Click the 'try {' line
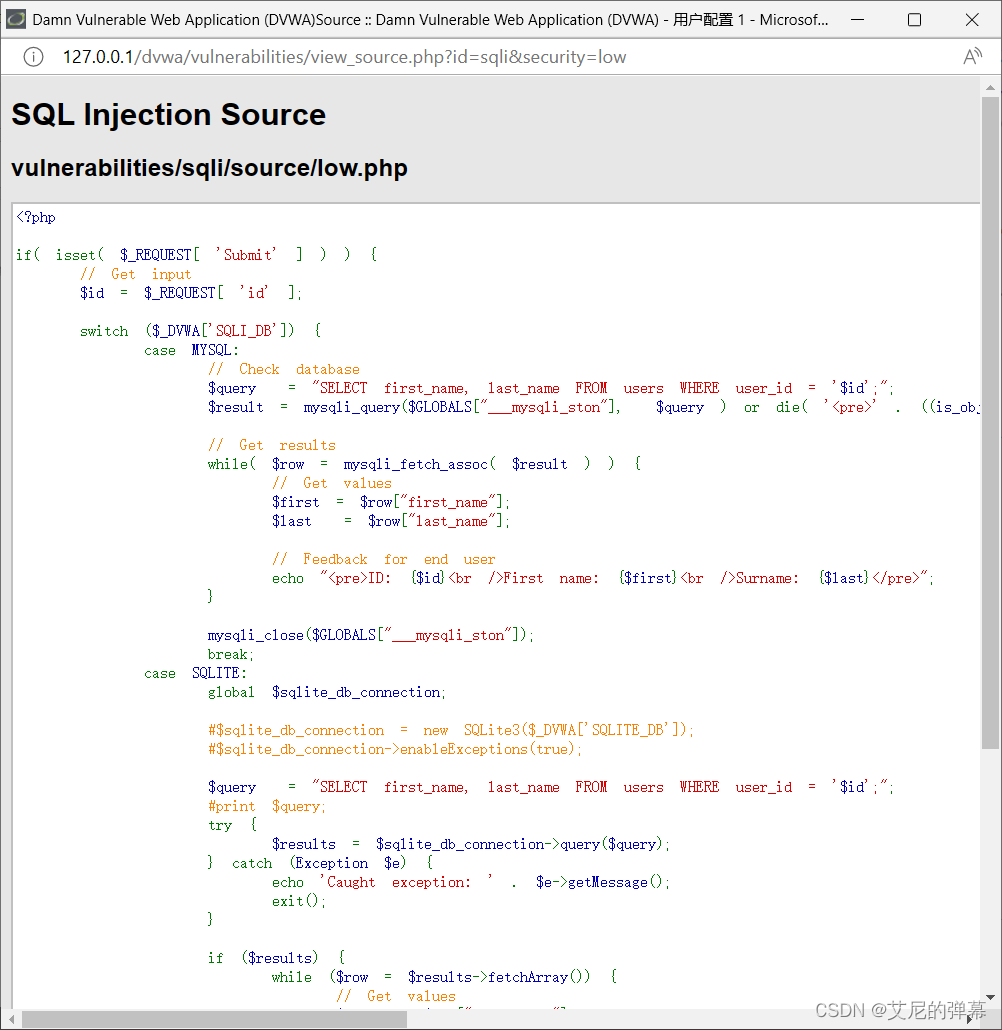The image size is (1002, 1030). (x=233, y=825)
